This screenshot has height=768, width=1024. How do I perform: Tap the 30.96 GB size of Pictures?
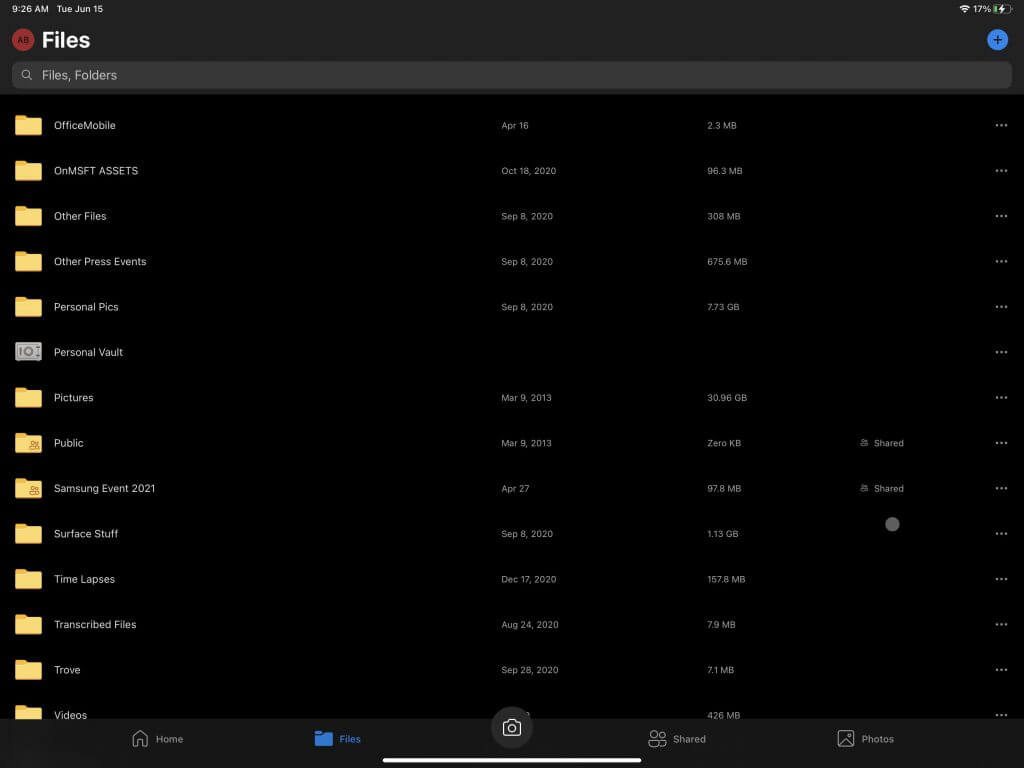(727, 398)
